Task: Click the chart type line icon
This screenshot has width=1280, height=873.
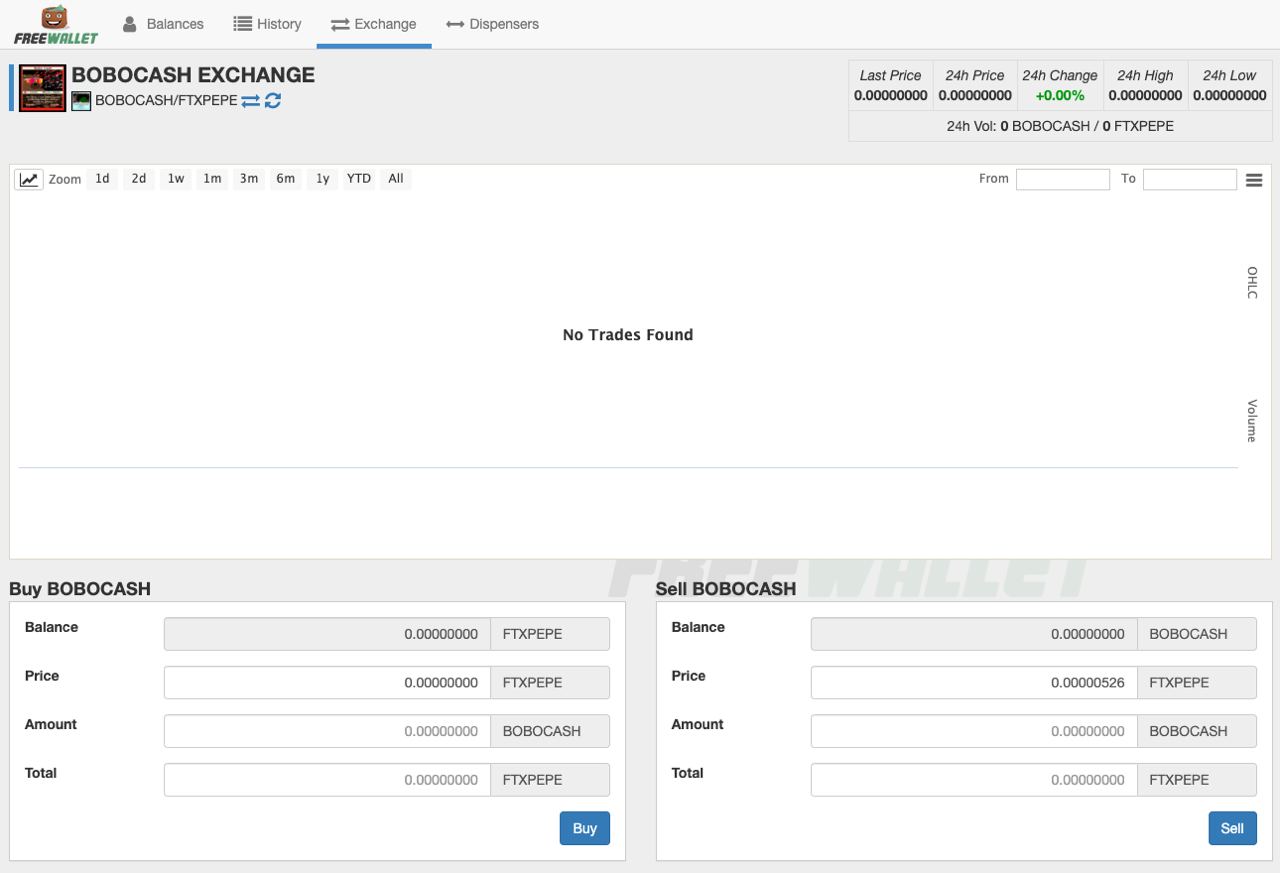Action: click(x=29, y=179)
